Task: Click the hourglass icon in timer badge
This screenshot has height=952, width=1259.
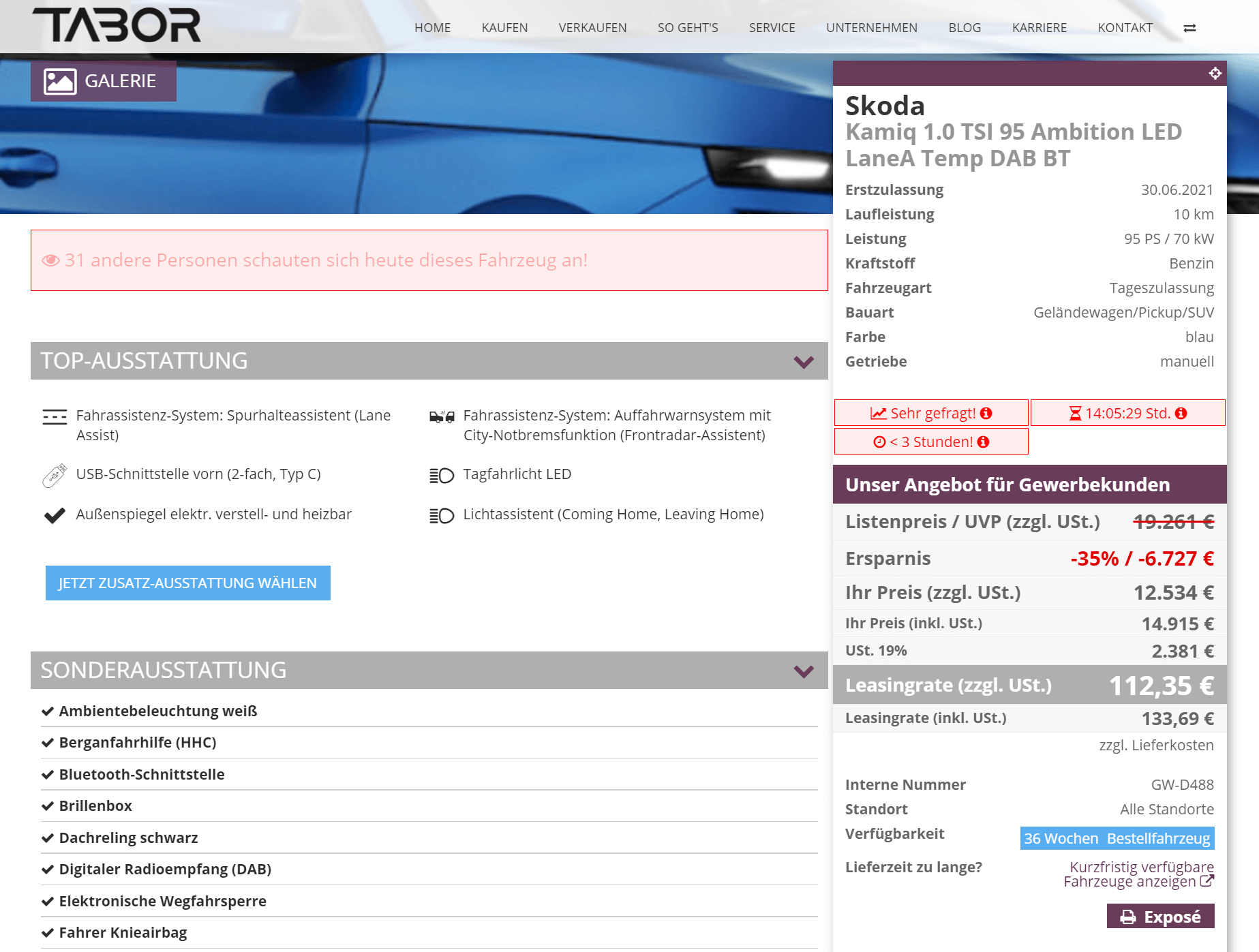Action: (1075, 414)
